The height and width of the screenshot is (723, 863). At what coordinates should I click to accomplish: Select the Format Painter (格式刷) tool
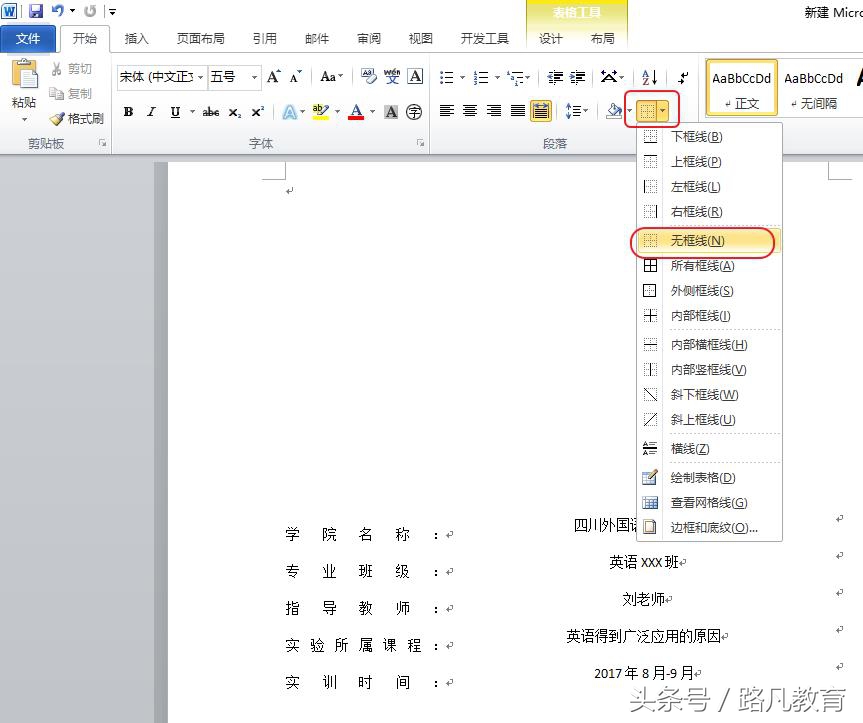point(77,118)
